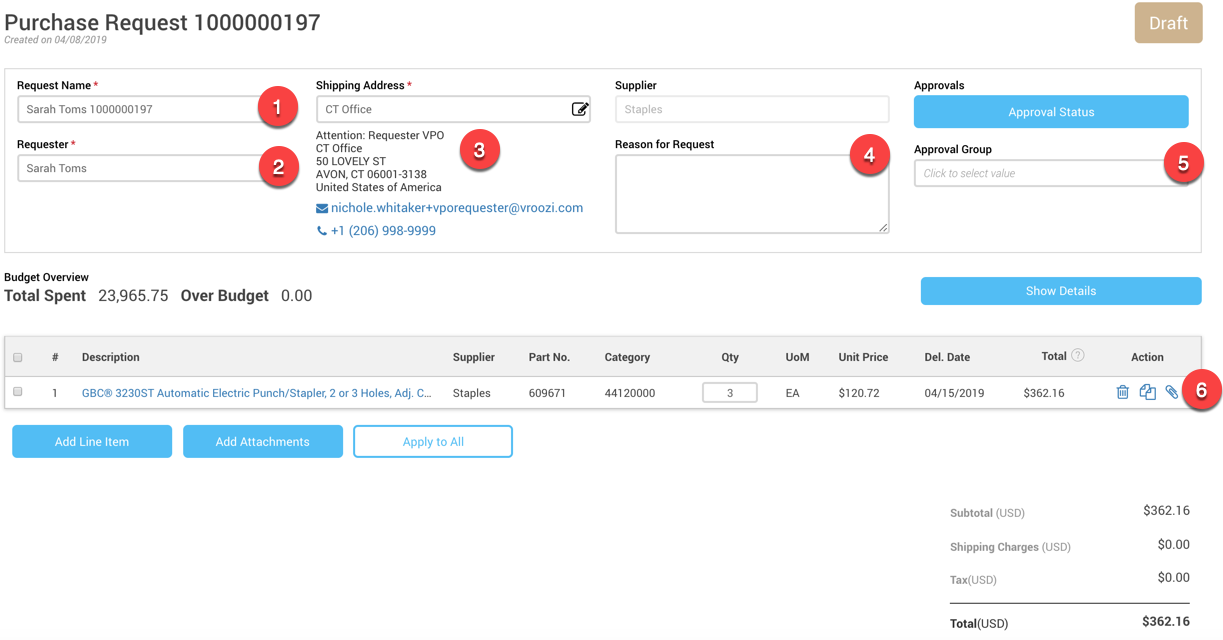Click the paperclip attachment icon in Action column
1223x640 pixels.
coord(1171,393)
